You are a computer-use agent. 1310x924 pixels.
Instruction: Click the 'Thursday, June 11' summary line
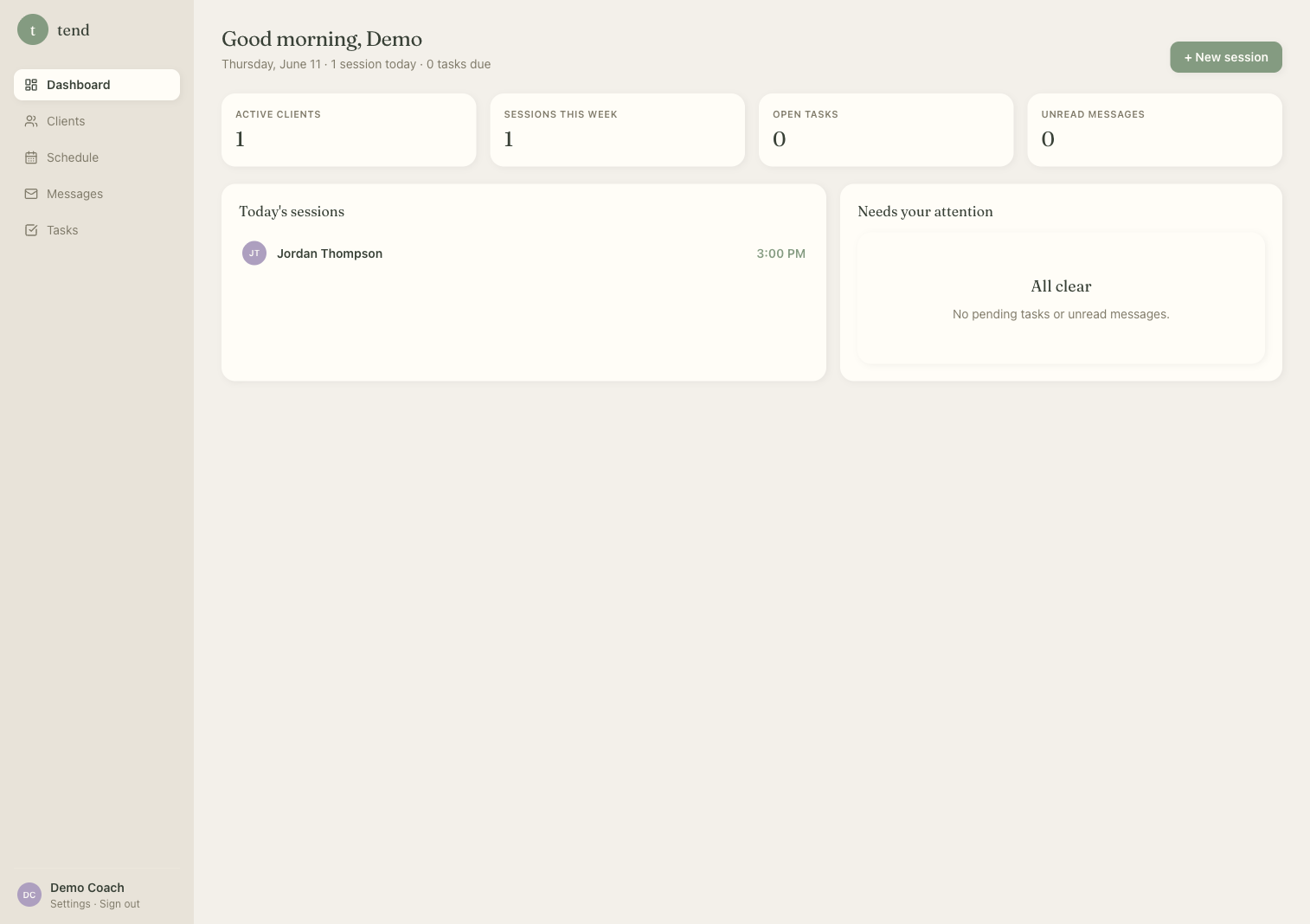click(356, 64)
